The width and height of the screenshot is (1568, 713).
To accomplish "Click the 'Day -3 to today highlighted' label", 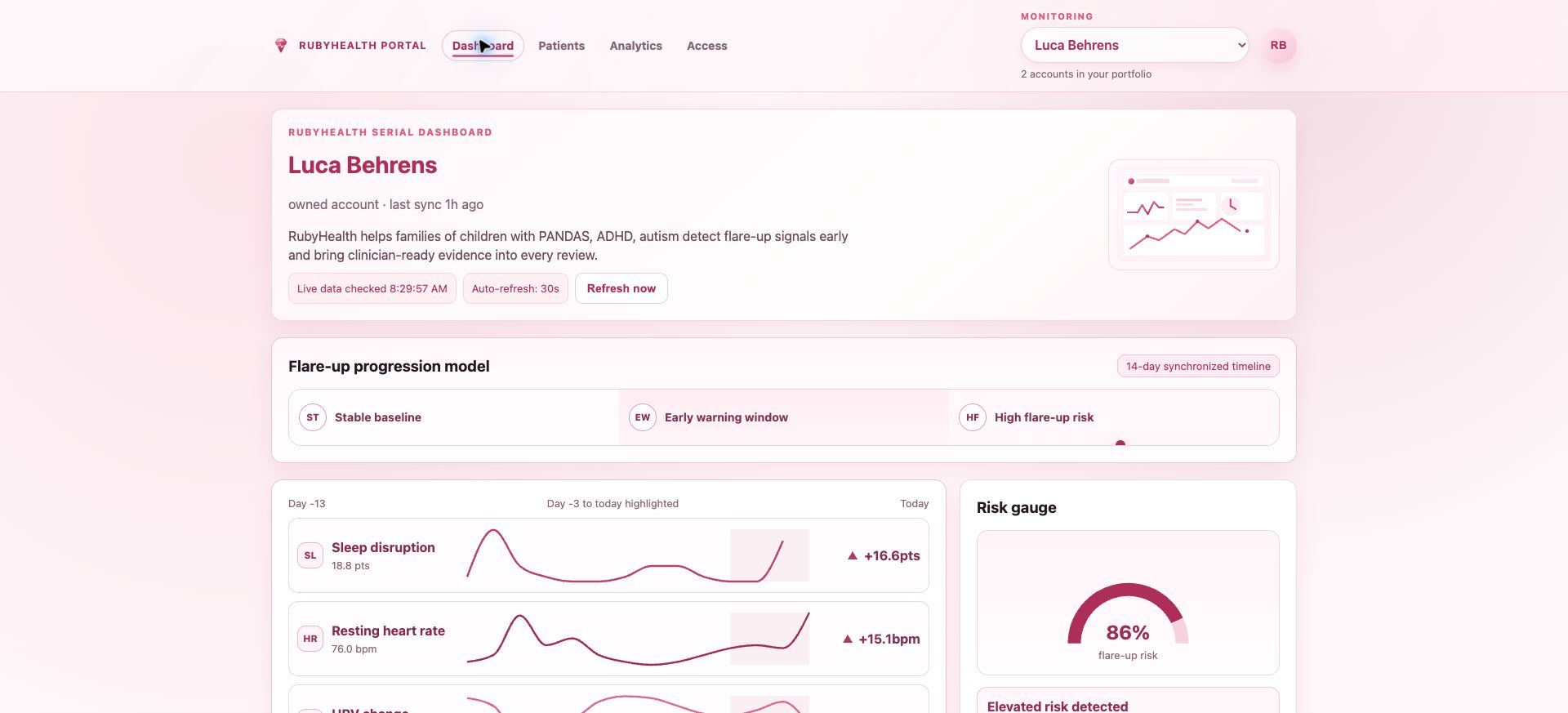I will point(612,503).
